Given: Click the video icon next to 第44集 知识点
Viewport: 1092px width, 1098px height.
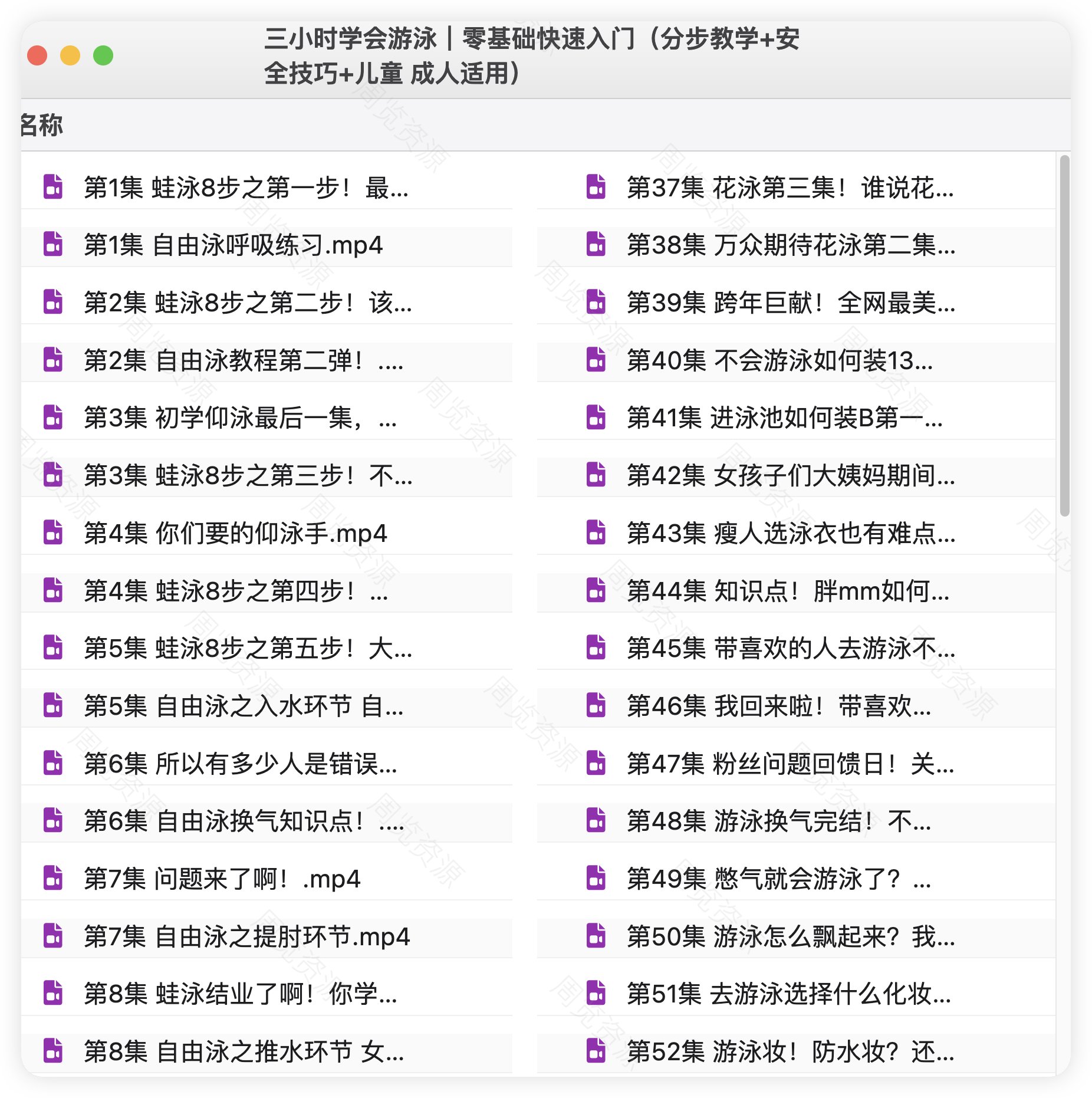Looking at the screenshot, I should tap(596, 590).
